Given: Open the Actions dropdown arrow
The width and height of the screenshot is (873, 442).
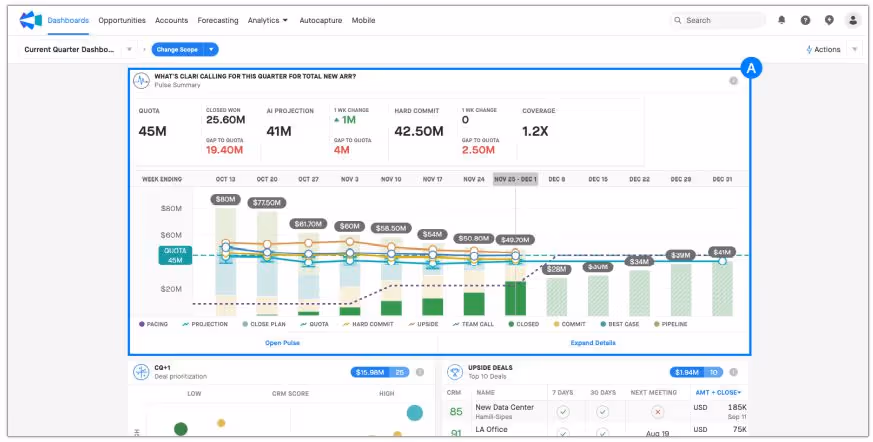Looking at the screenshot, I should [x=855, y=50].
